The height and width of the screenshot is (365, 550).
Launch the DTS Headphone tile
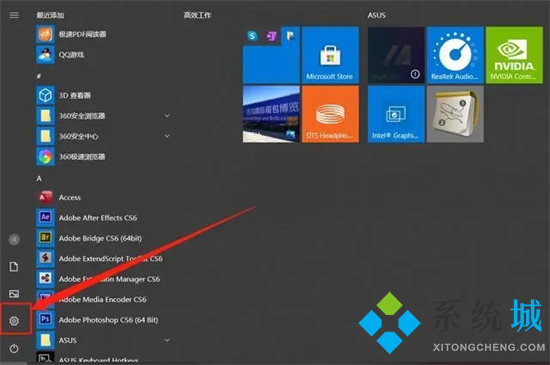(x=330, y=114)
